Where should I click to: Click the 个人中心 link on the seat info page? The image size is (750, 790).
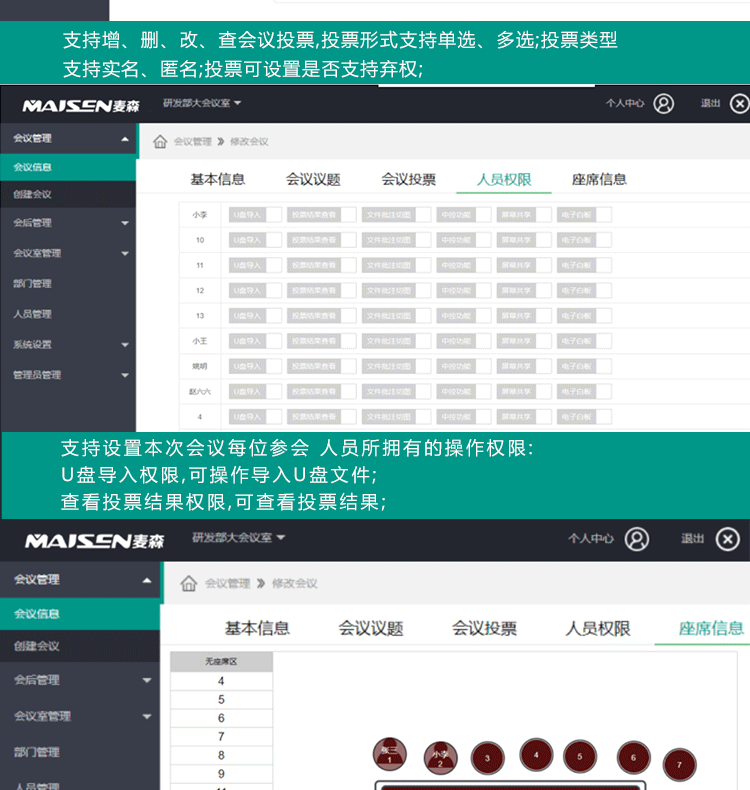point(591,539)
